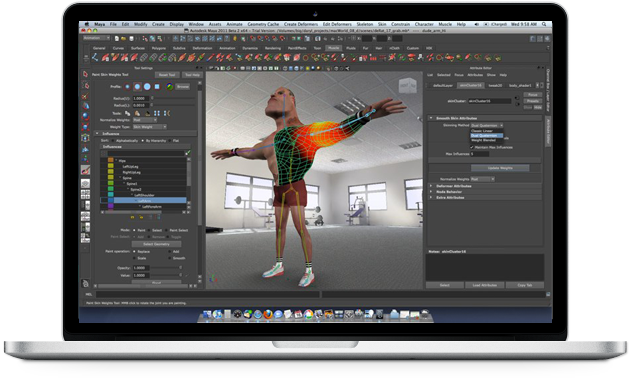Open Firefox from the Dock
Screen dimensions: 632x378
tap(268, 314)
